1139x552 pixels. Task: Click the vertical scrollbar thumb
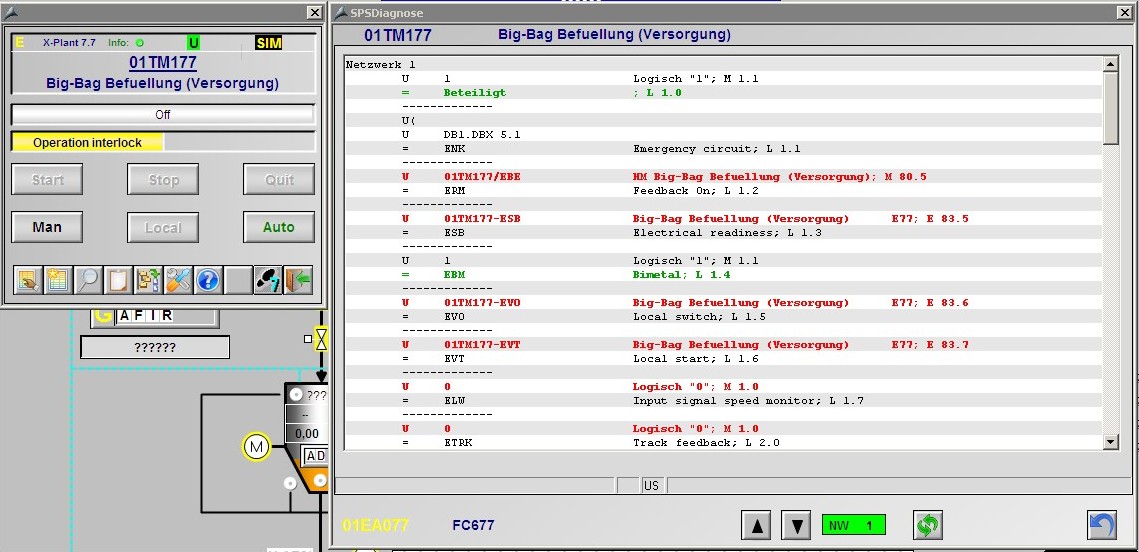click(x=1110, y=108)
